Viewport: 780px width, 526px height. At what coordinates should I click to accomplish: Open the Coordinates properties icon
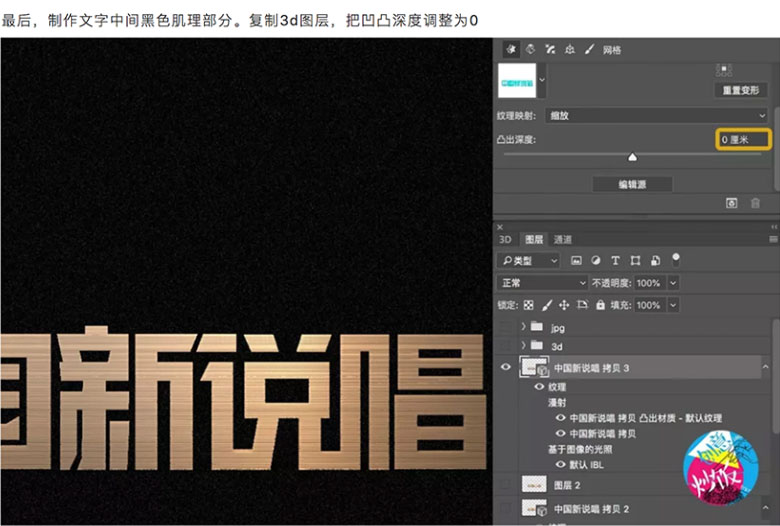tap(570, 49)
